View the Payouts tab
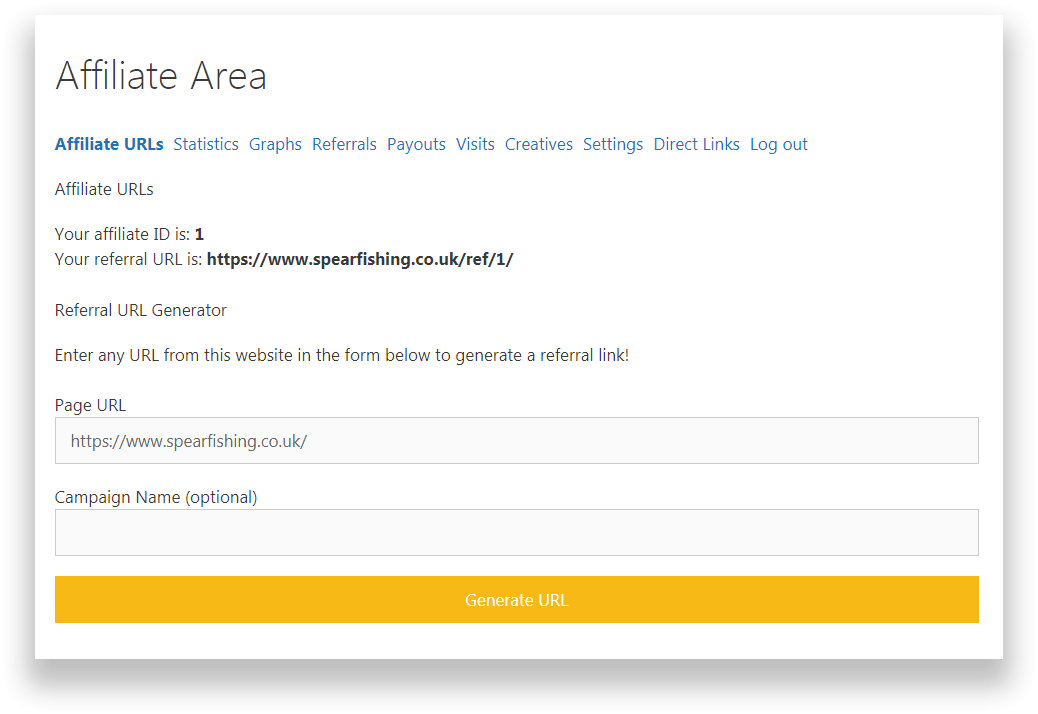 coord(416,144)
